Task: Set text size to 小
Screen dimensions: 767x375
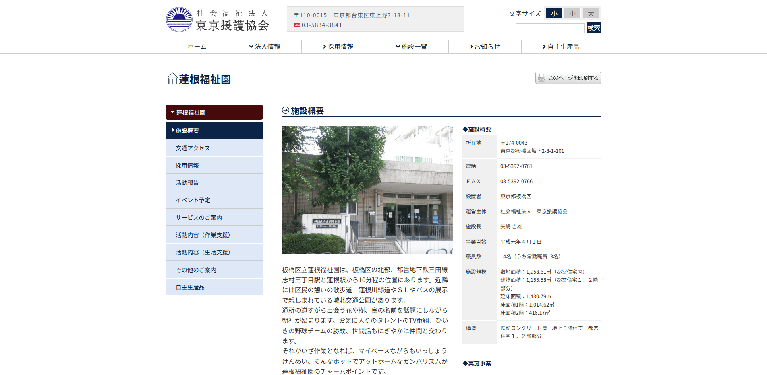Action: [554, 13]
